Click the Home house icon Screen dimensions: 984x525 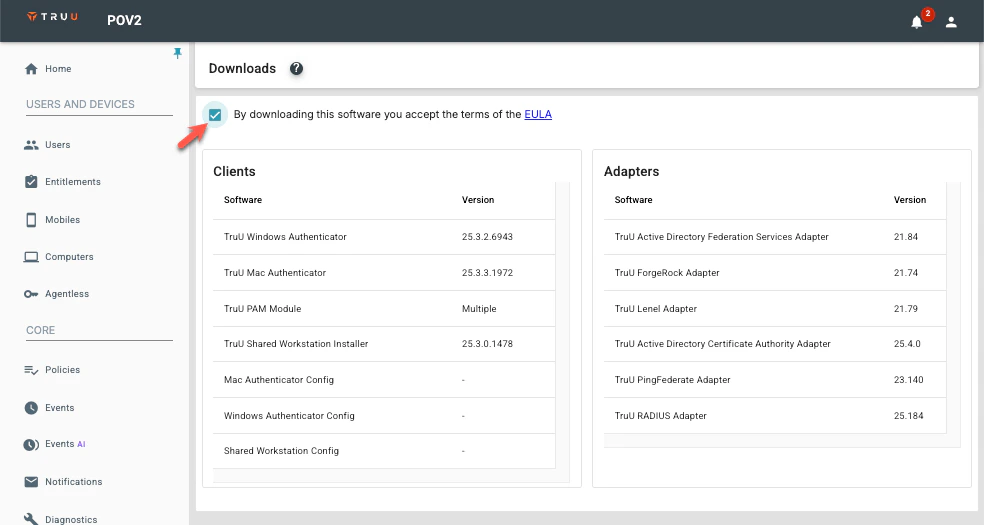click(31, 69)
